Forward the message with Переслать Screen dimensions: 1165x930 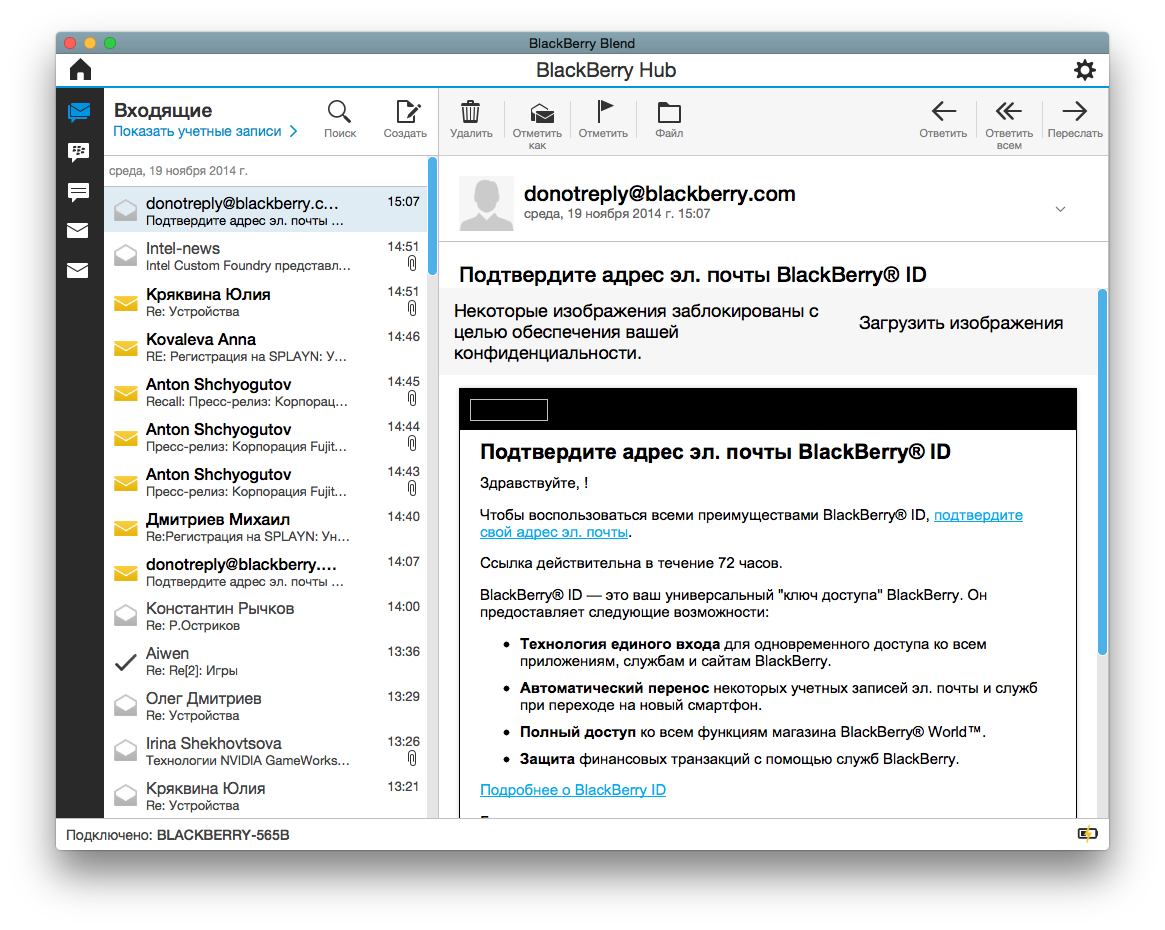1075,119
